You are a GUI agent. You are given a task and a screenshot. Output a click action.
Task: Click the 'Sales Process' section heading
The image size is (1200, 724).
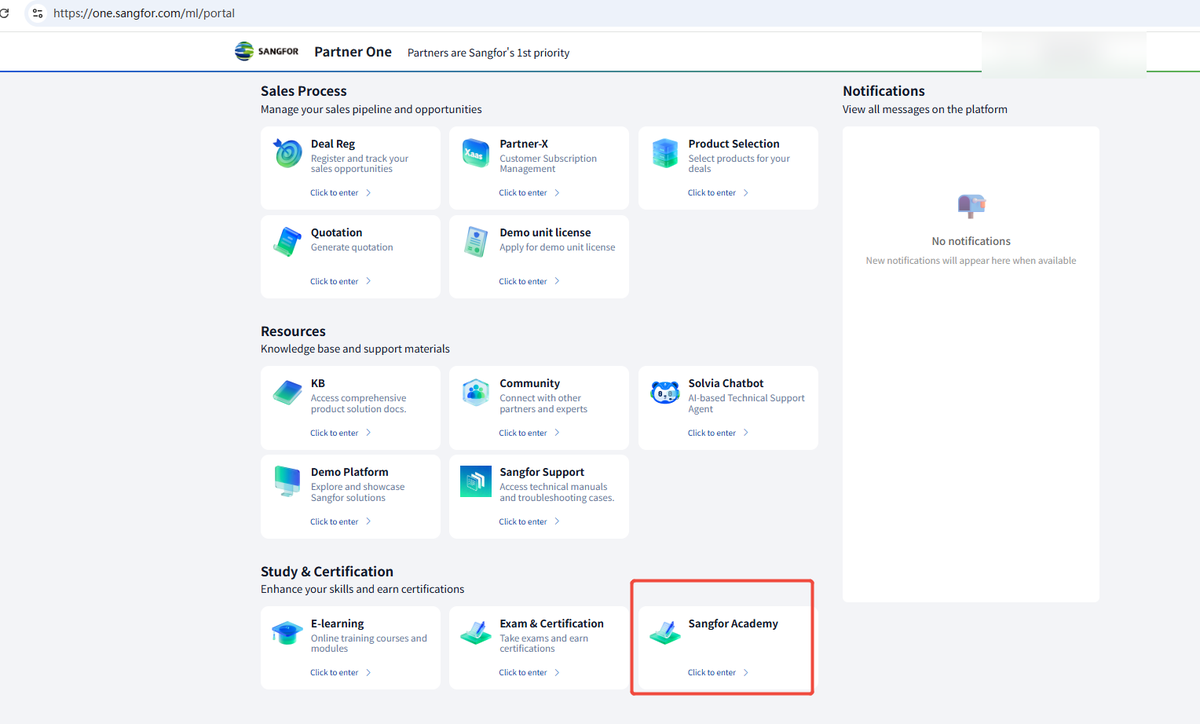point(304,91)
